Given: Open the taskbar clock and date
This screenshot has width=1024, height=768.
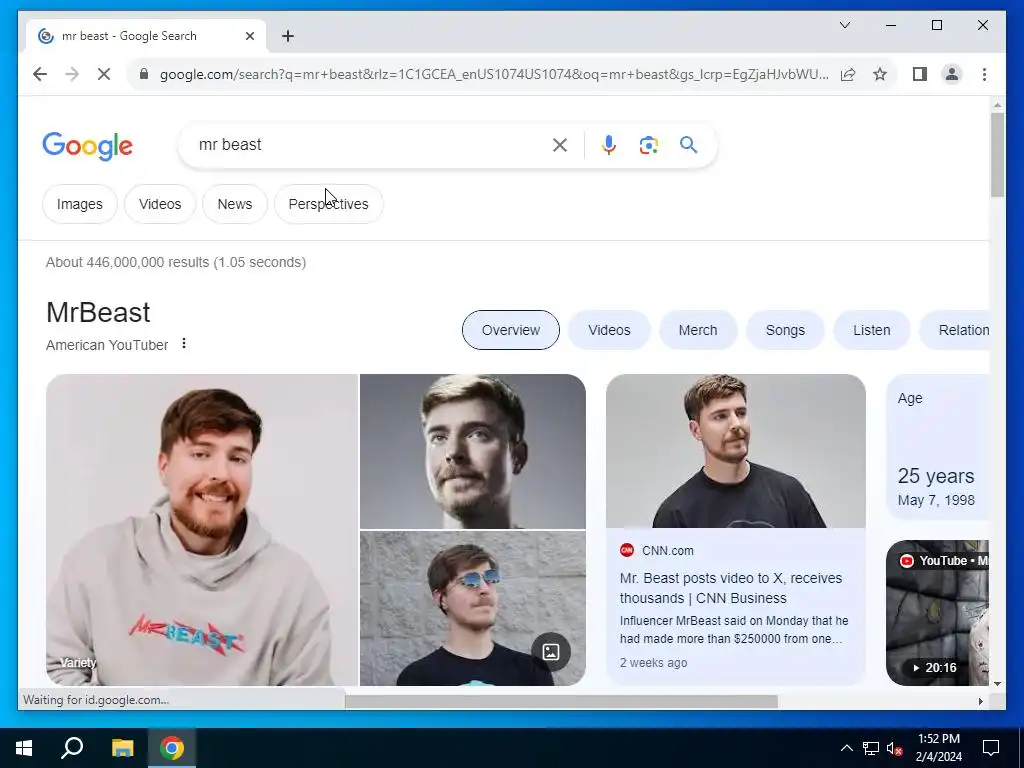Looking at the screenshot, I should pyautogui.click(x=938, y=748).
